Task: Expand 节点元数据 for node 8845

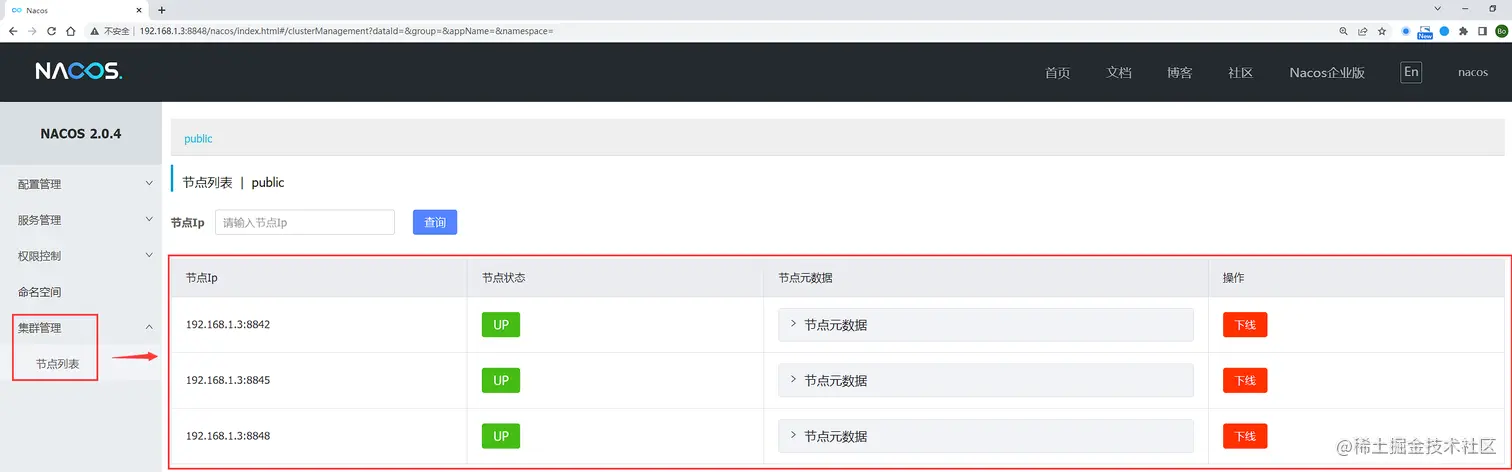Action: (985, 381)
